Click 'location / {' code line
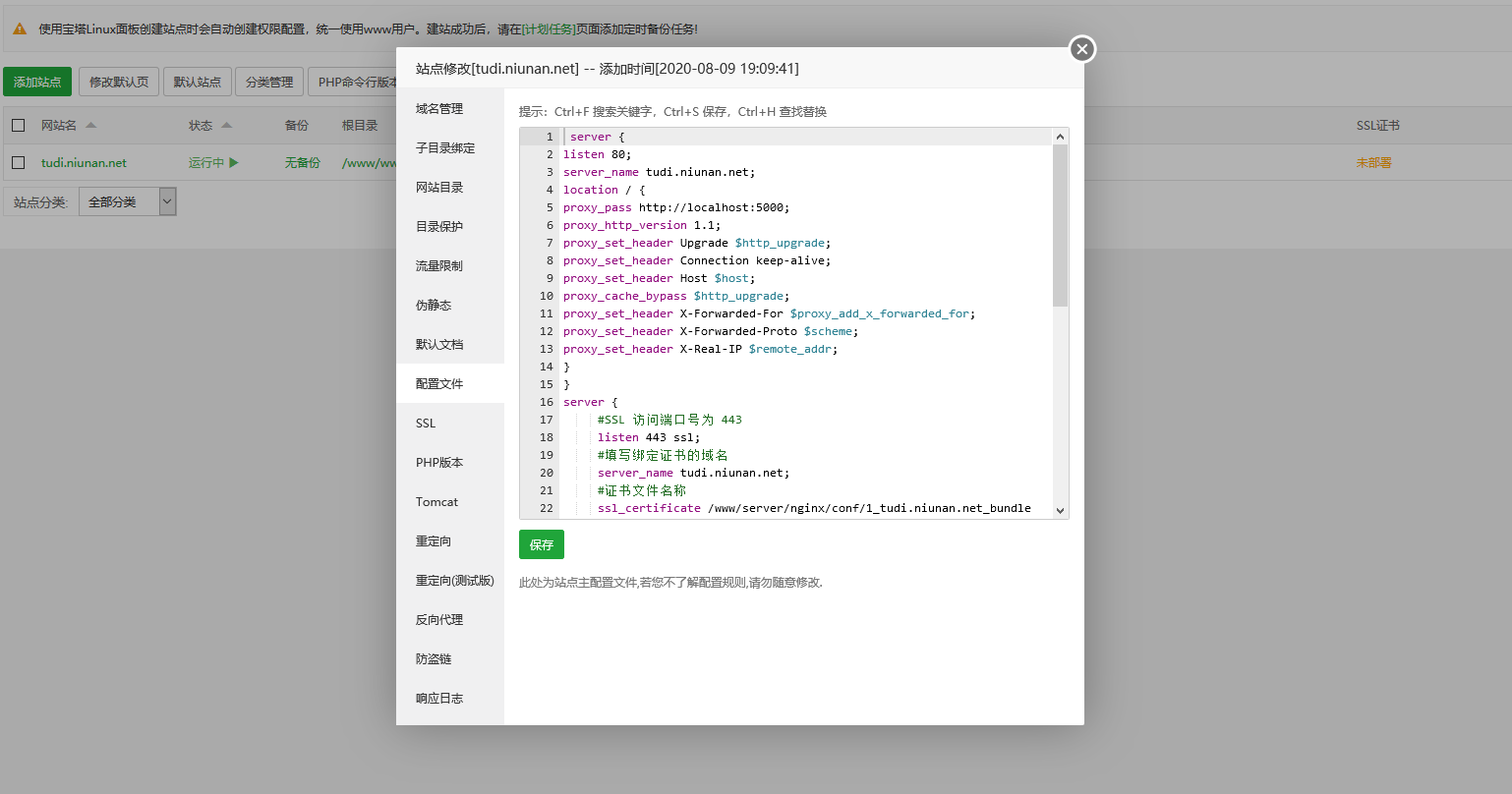Viewport: 1512px width, 794px height. point(605,190)
